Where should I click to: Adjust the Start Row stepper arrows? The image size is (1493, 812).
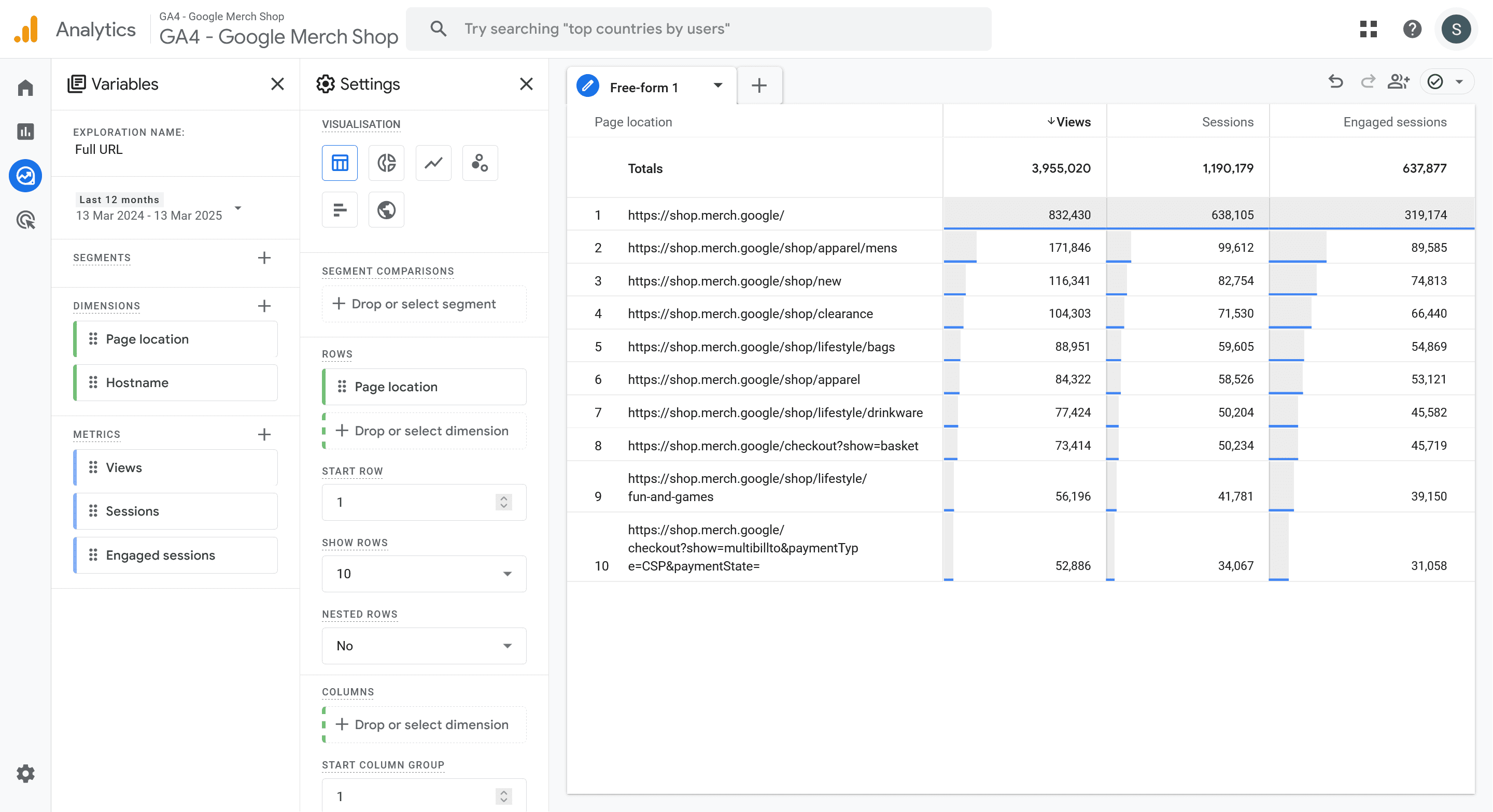pos(504,502)
